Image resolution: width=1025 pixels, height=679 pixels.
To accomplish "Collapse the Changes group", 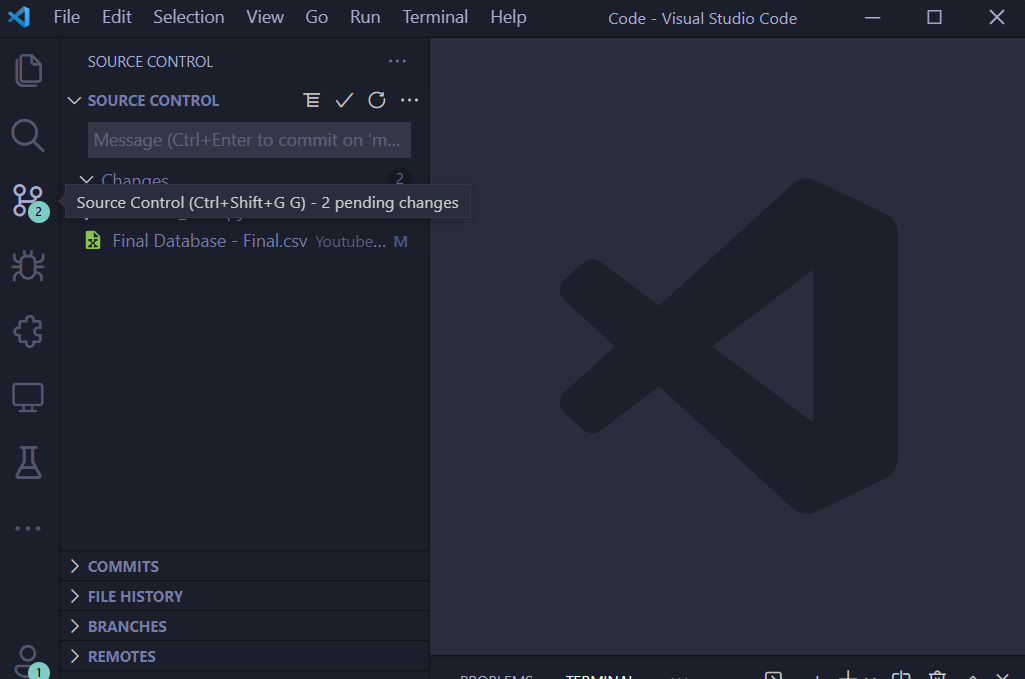I will click(86, 179).
